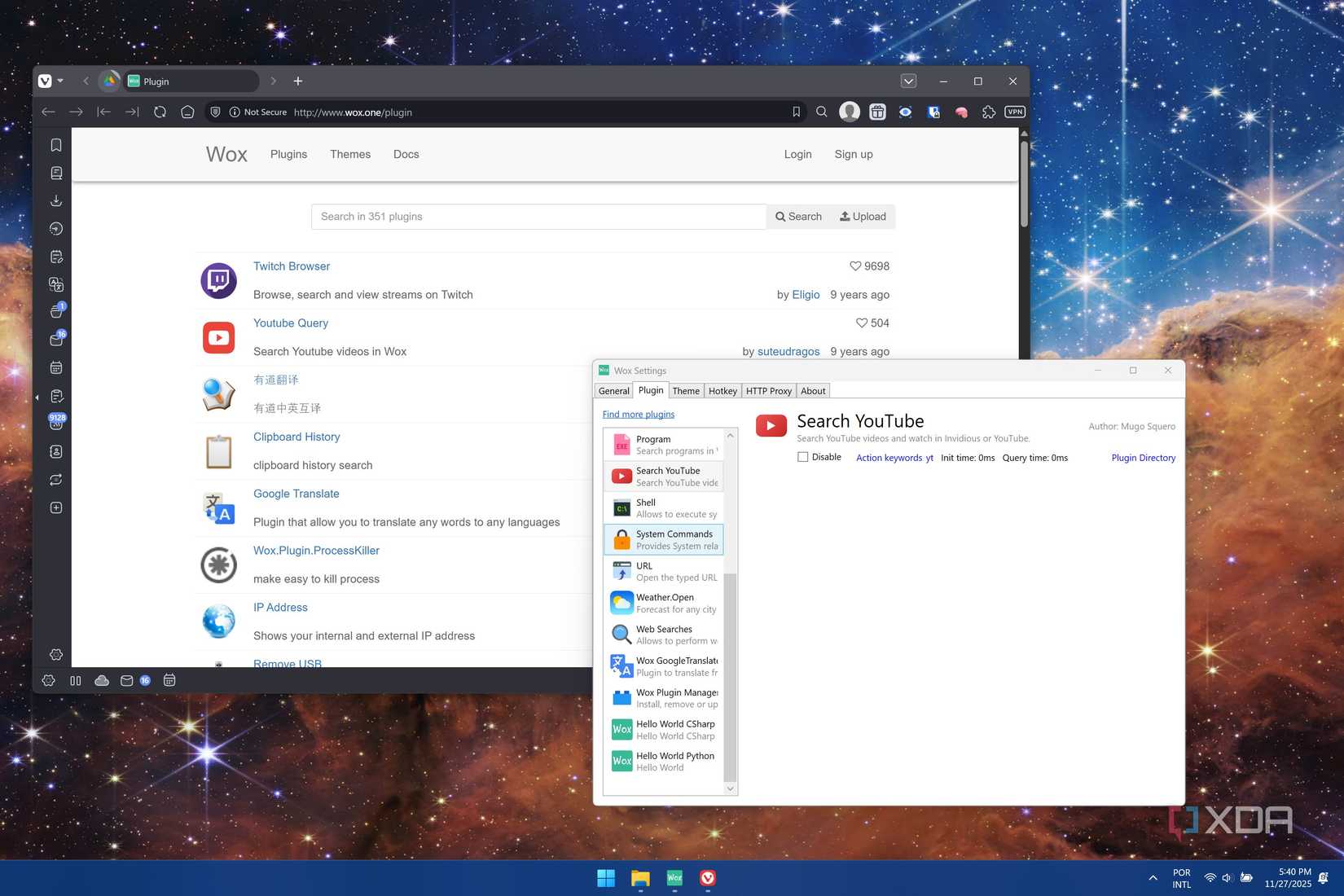Select the System Commands plugin
Image resolution: width=1344 pixels, height=896 pixels.
coord(664,539)
